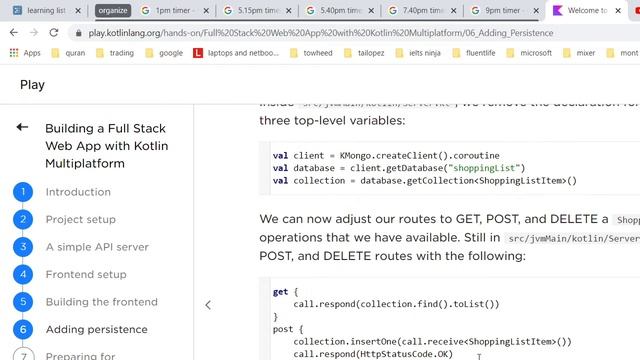Open step 6 Adding persistence
The width and height of the screenshot is (640, 360).
point(97,329)
